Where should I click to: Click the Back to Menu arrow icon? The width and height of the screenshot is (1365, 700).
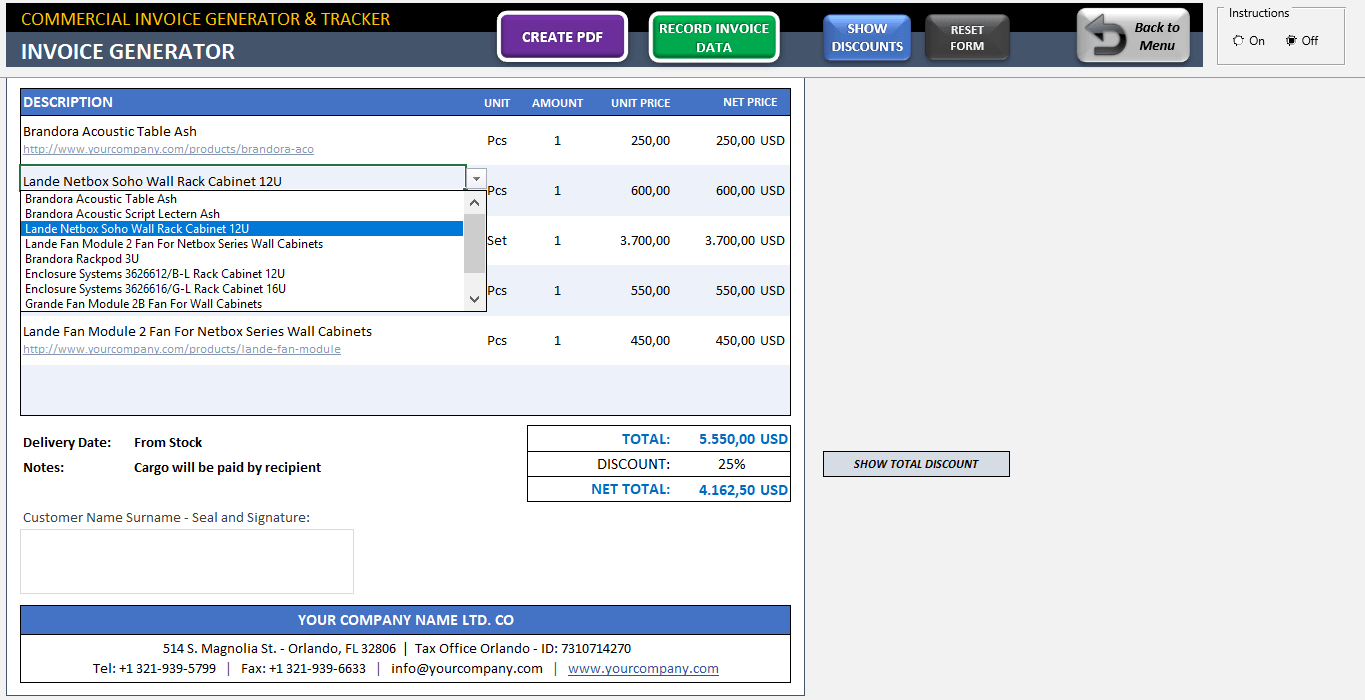[x=1105, y=36]
